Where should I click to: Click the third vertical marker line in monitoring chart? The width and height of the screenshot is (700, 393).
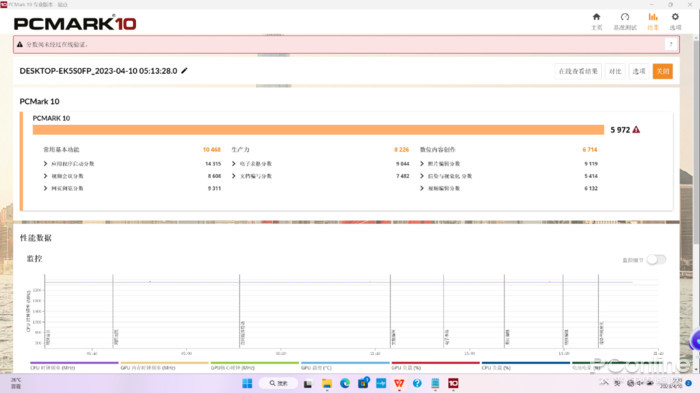239,311
